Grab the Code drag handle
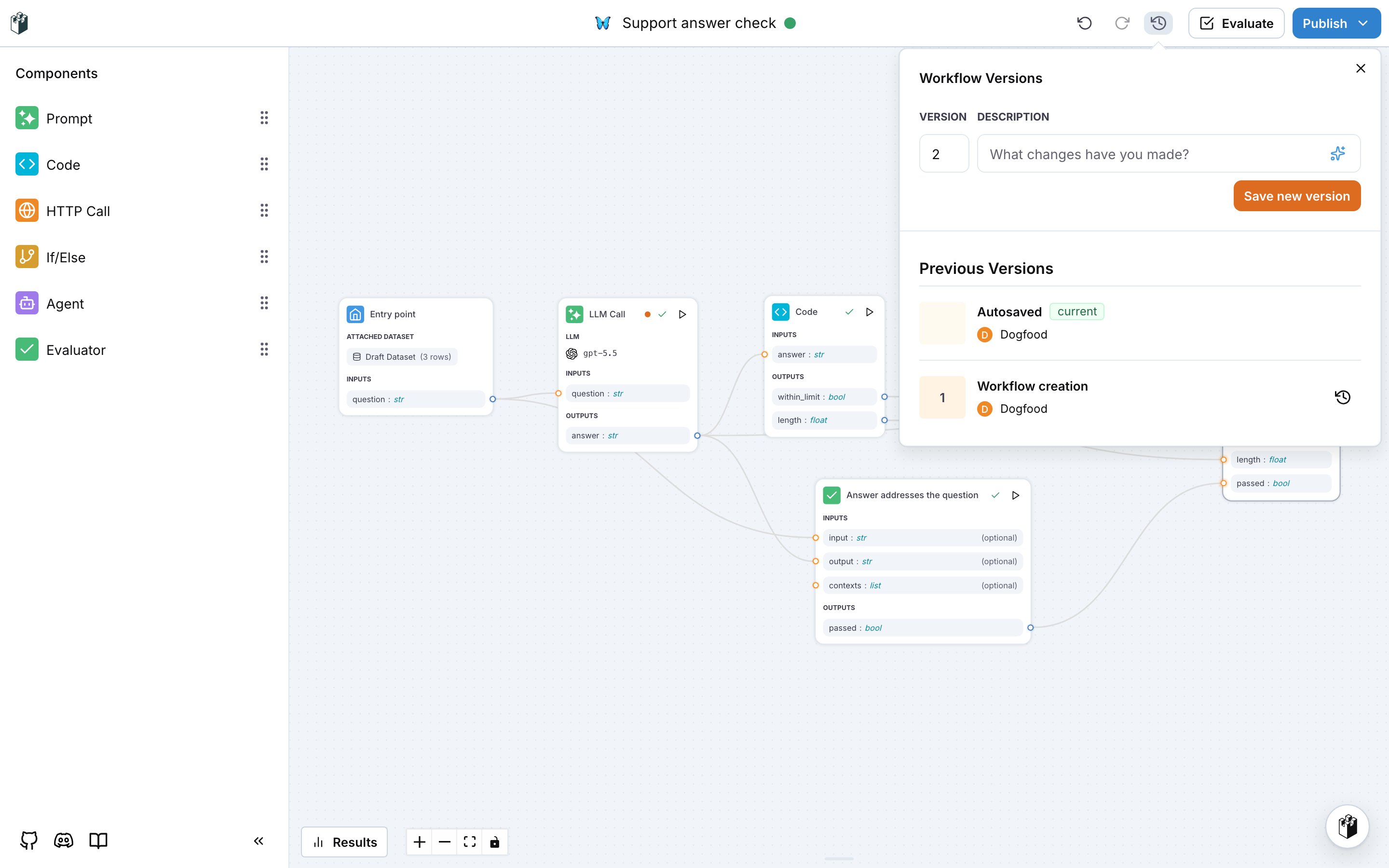The height and width of the screenshot is (868, 1389). coord(264,164)
